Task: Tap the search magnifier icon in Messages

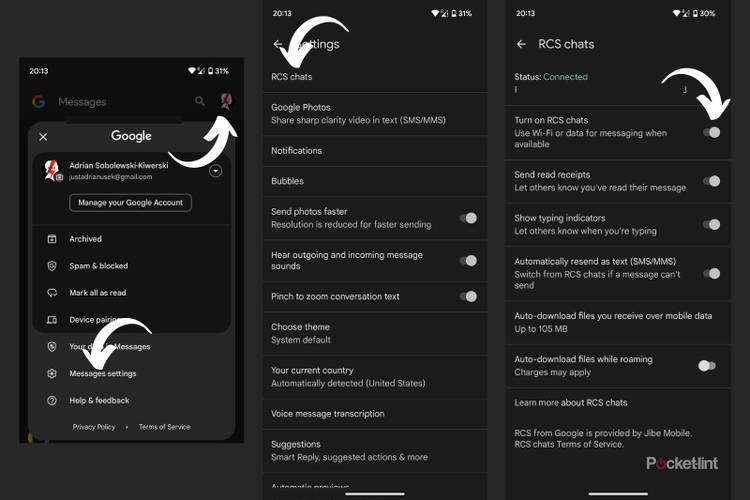Action: point(200,101)
